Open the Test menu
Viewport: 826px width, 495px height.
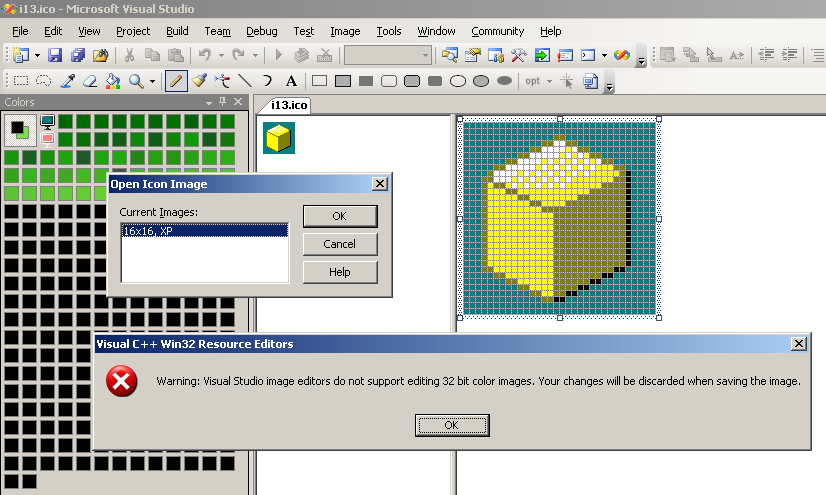[x=303, y=31]
